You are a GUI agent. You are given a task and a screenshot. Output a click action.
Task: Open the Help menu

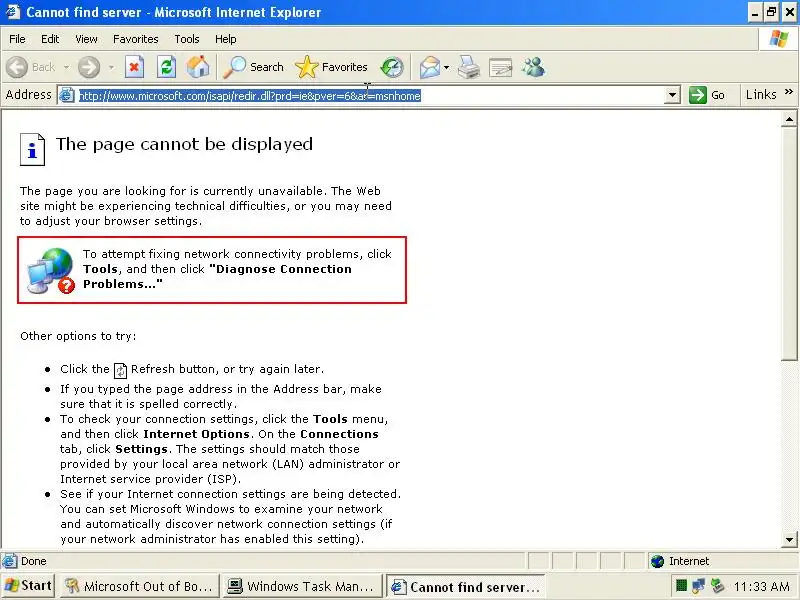click(x=226, y=39)
